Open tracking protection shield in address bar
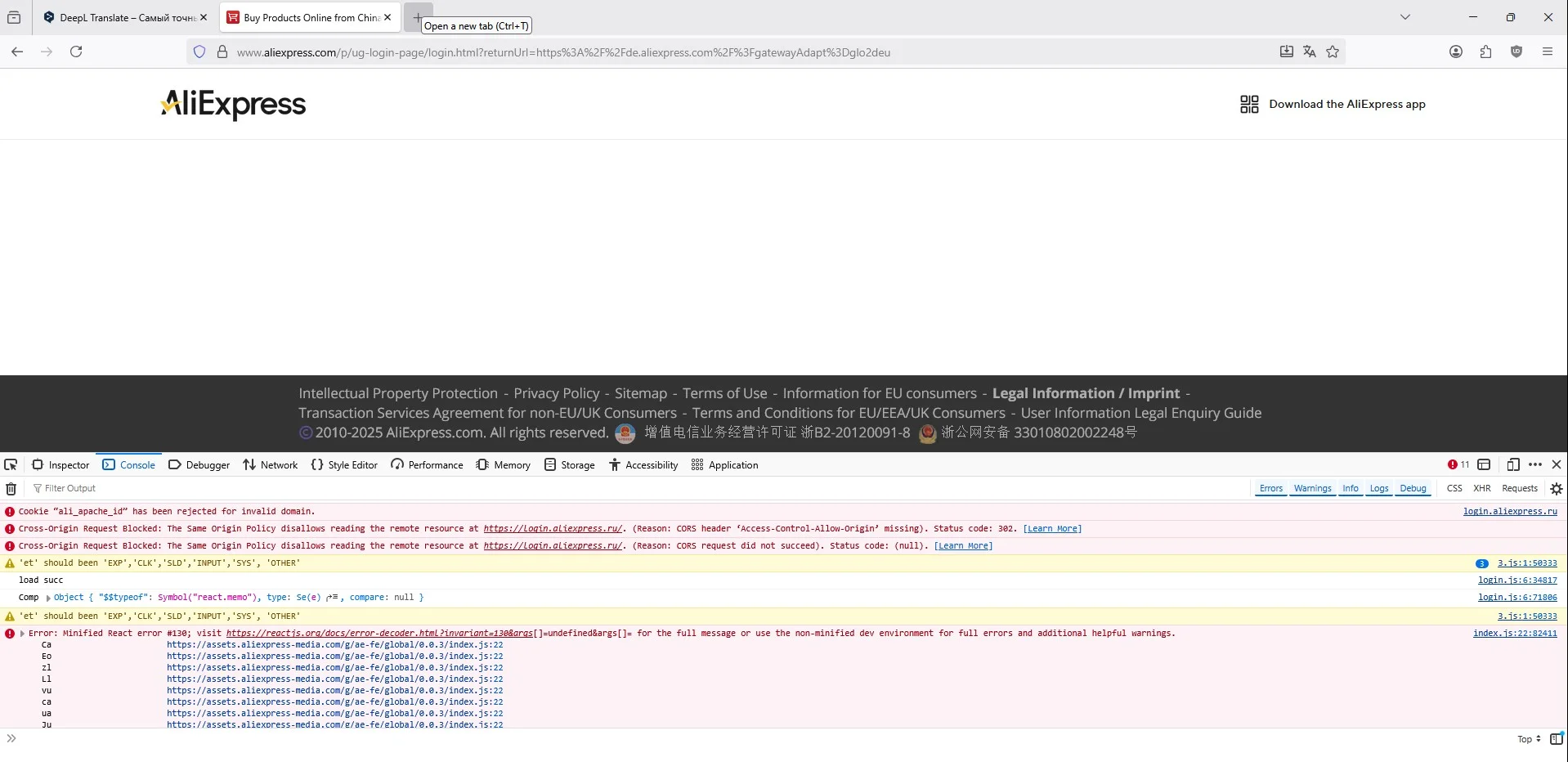The height and width of the screenshot is (762, 1568). tap(199, 52)
